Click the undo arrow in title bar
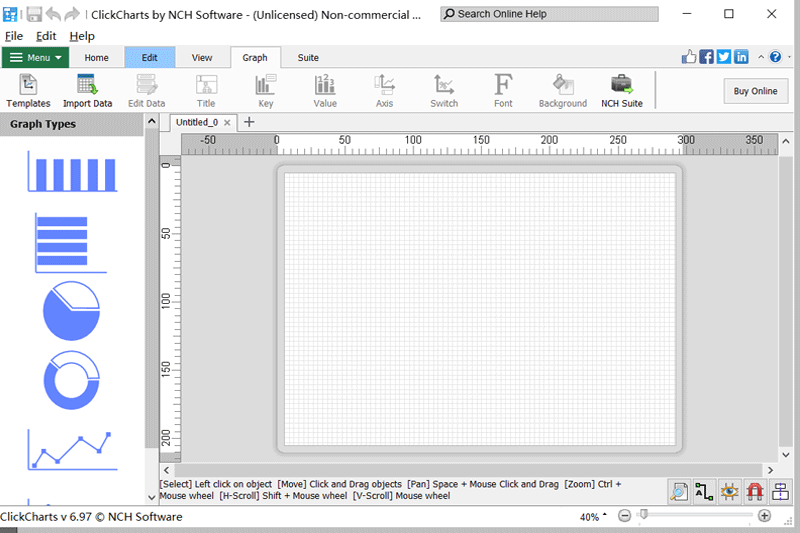This screenshot has width=800, height=533. (53, 14)
